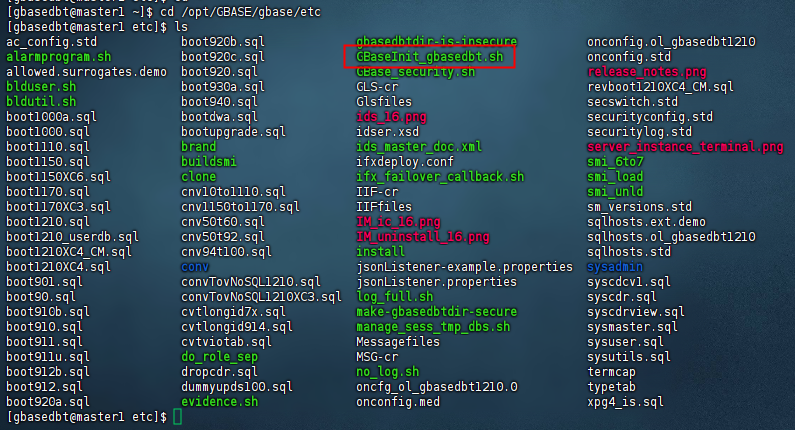Image resolution: width=795 pixels, height=430 pixels.
Task: Click ifxdeploy.conf file name
Action: [x=405, y=162]
